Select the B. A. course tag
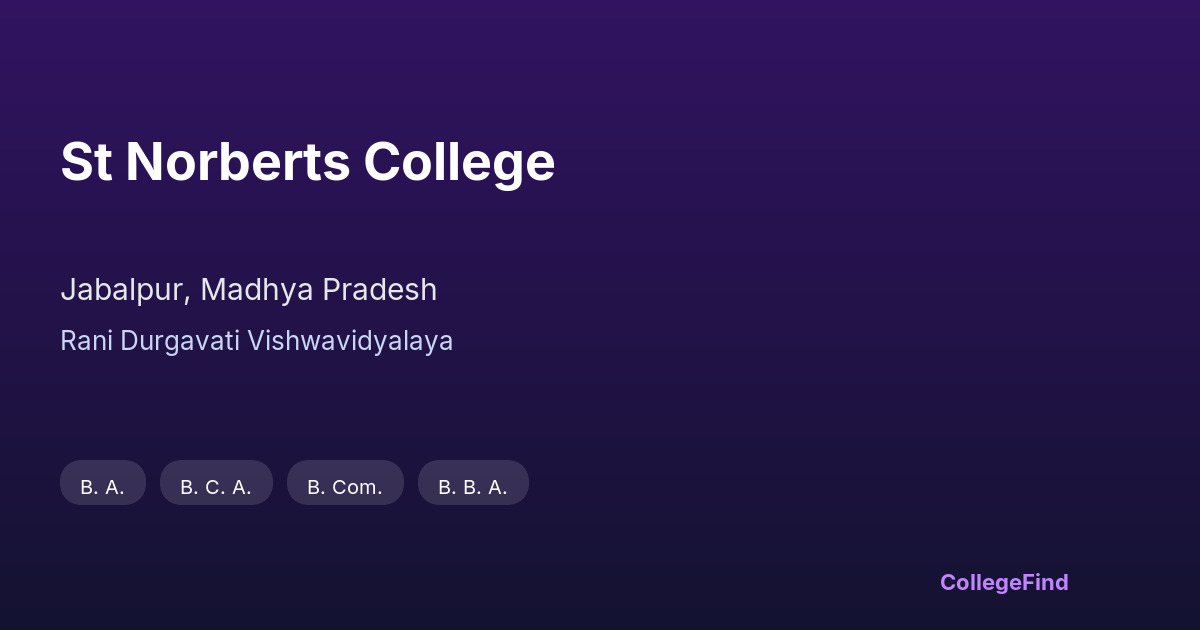Screen dimensions: 1200x630 (x=103, y=486)
